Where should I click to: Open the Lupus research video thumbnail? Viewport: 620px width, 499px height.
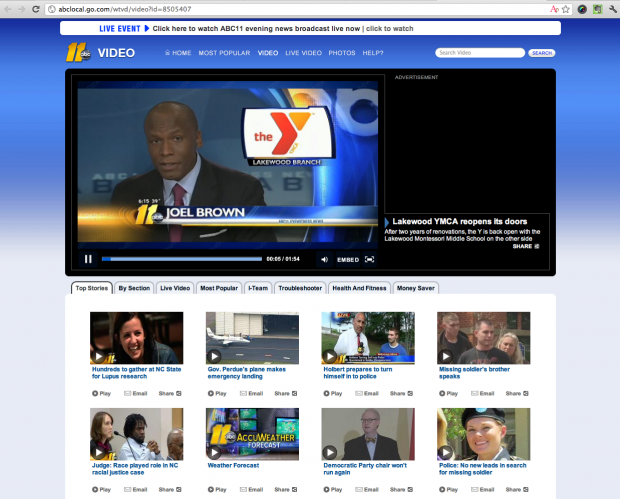136,338
